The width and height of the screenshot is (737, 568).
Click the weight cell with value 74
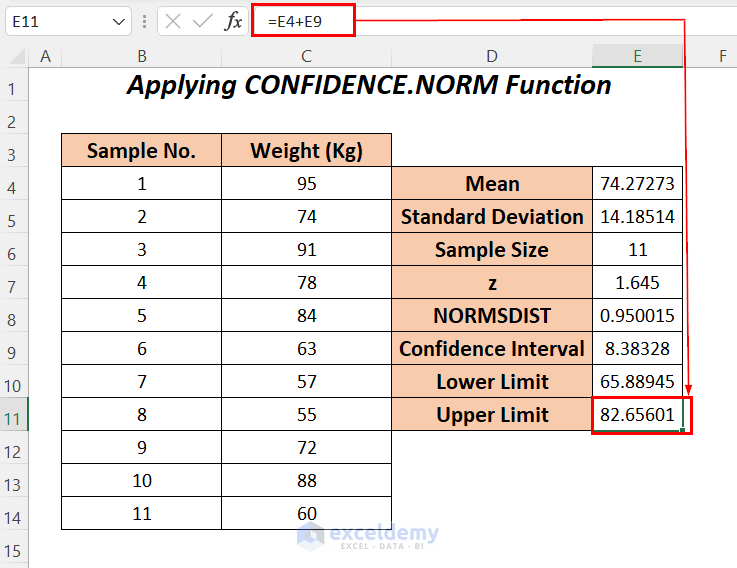click(306, 216)
